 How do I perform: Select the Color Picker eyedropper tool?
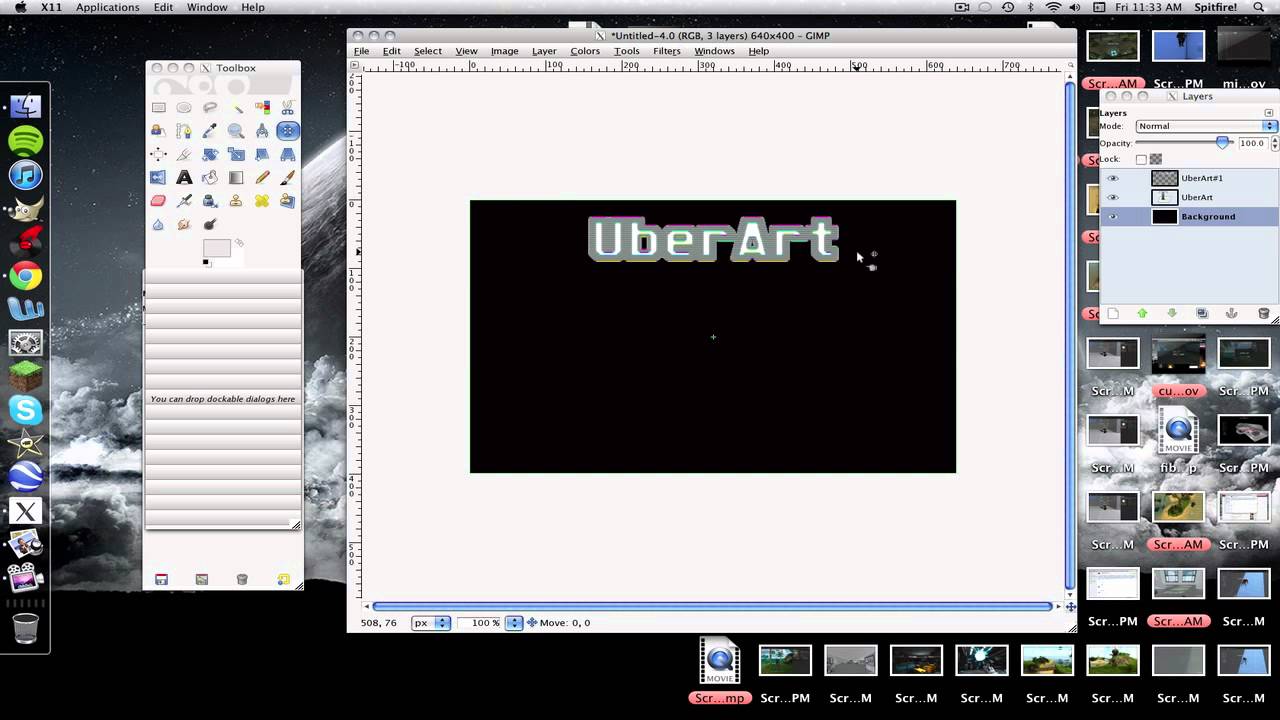click(x=209, y=131)
